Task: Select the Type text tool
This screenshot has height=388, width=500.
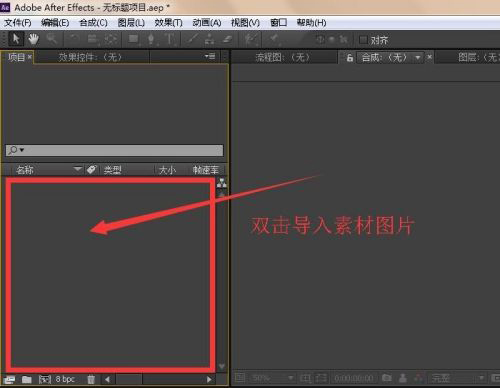Action: 169,39
